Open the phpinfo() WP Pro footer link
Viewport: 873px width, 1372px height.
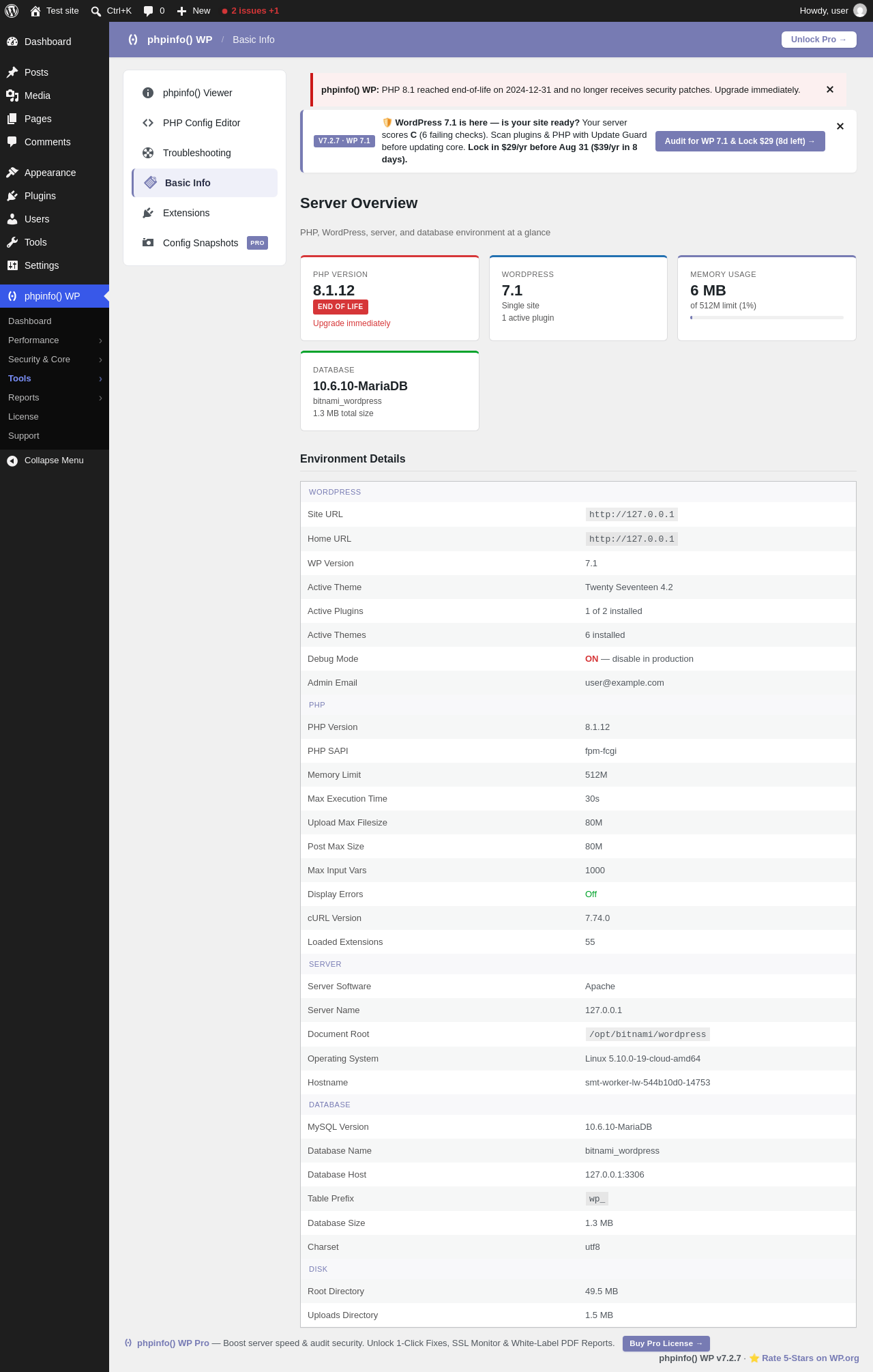point(173,1343)
